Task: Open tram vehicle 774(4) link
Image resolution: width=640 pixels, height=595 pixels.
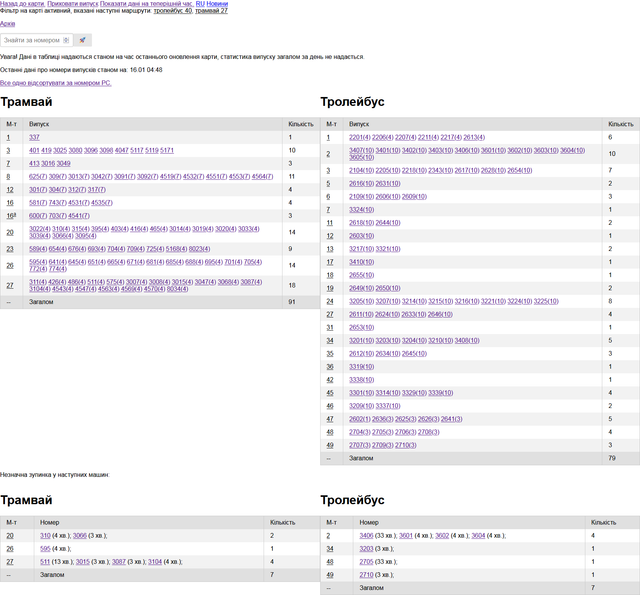Action: pyautogui.click(x=58, y=269)
